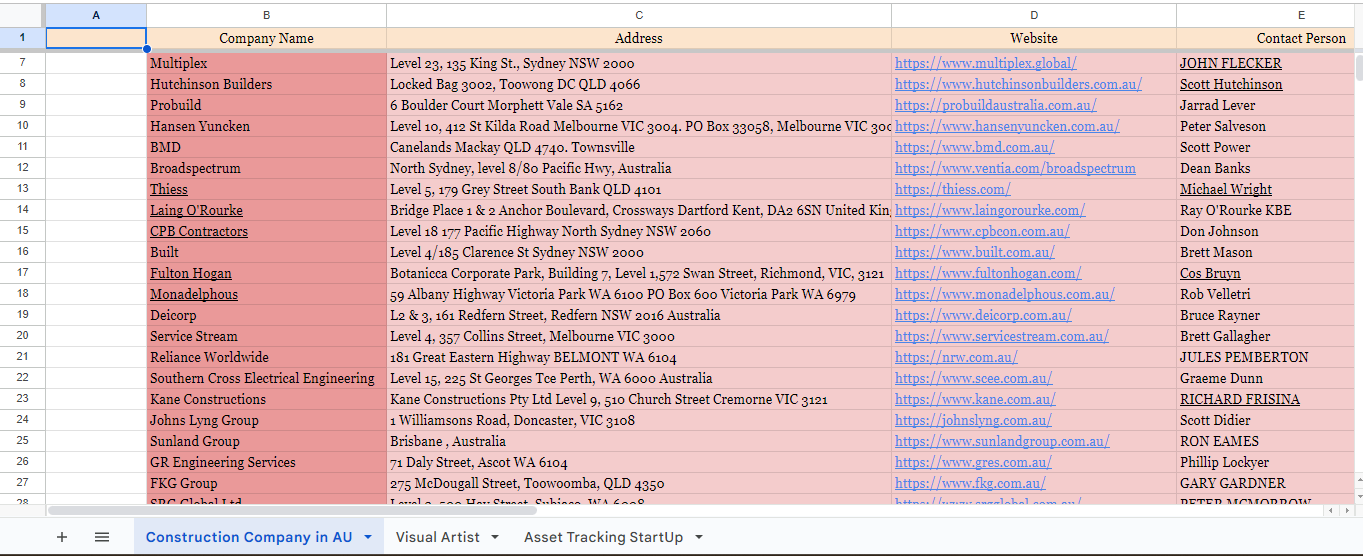Switch to the Visual Artist sheet tab
The image size is (1363, 556).
pyautogui.click(x=438, y=537)
